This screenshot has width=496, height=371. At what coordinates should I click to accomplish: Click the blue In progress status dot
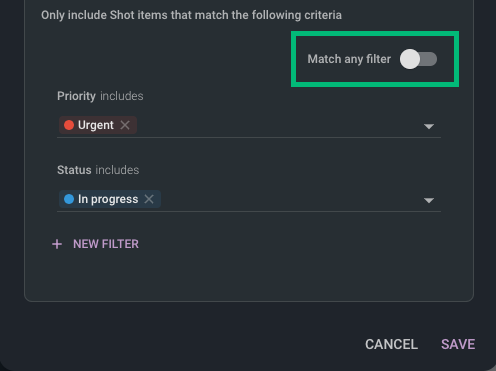(x=69, y=199)
